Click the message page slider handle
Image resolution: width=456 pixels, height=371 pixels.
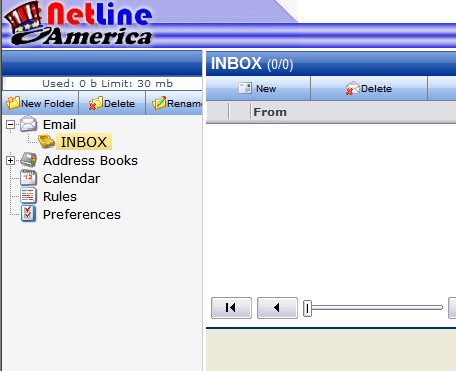[307, 308]
